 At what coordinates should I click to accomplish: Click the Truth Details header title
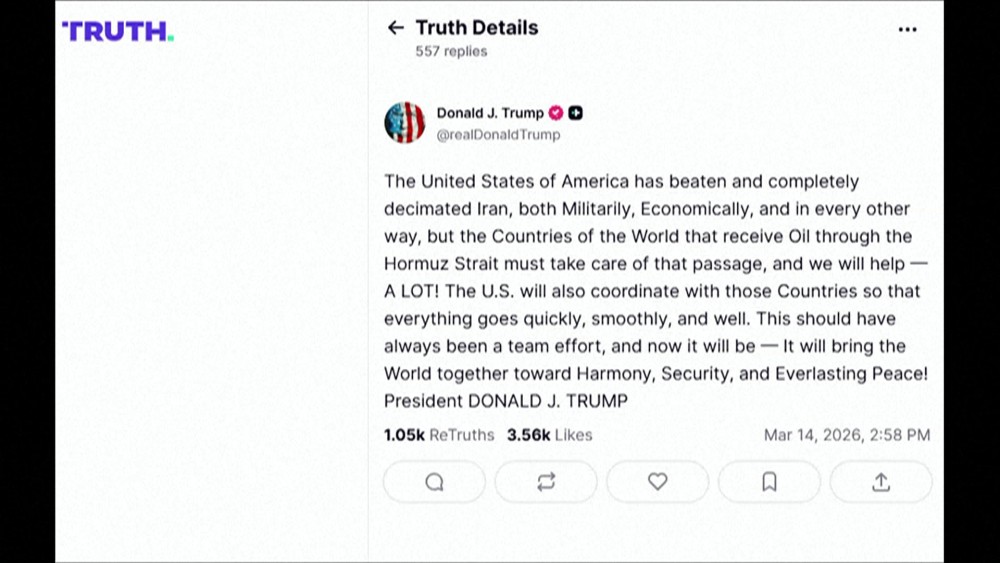pos(477,28)
